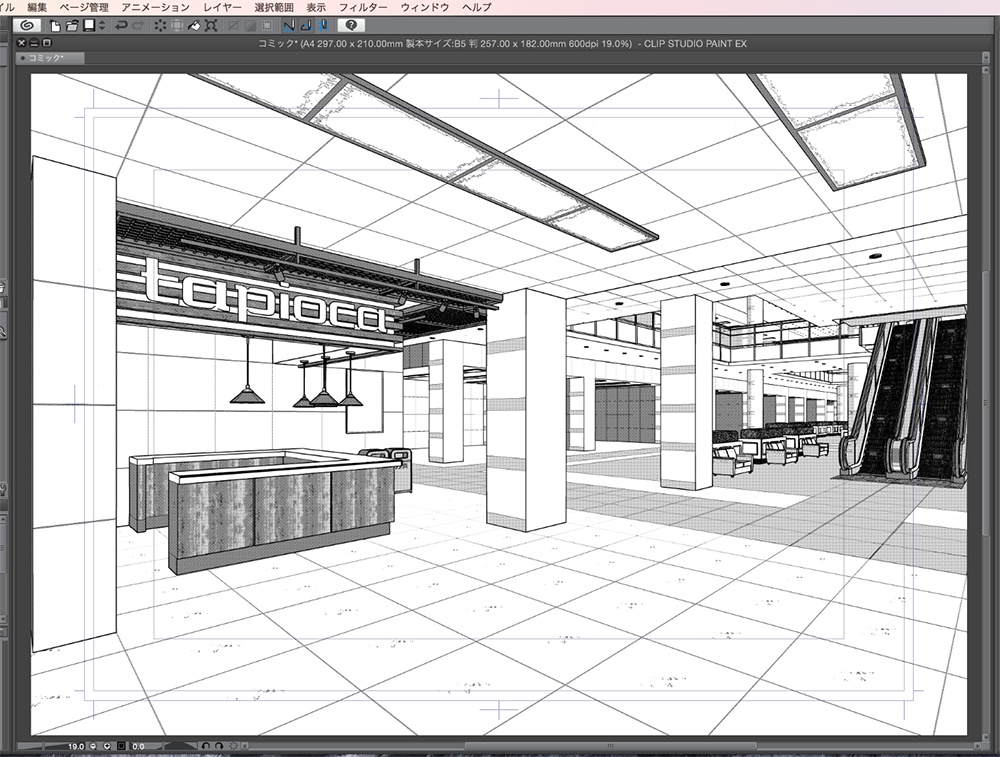The width and height of the screenshot is (1000, 757).
Task: Activate scale and rotate transform icon
Action: [x=211, y=26]
